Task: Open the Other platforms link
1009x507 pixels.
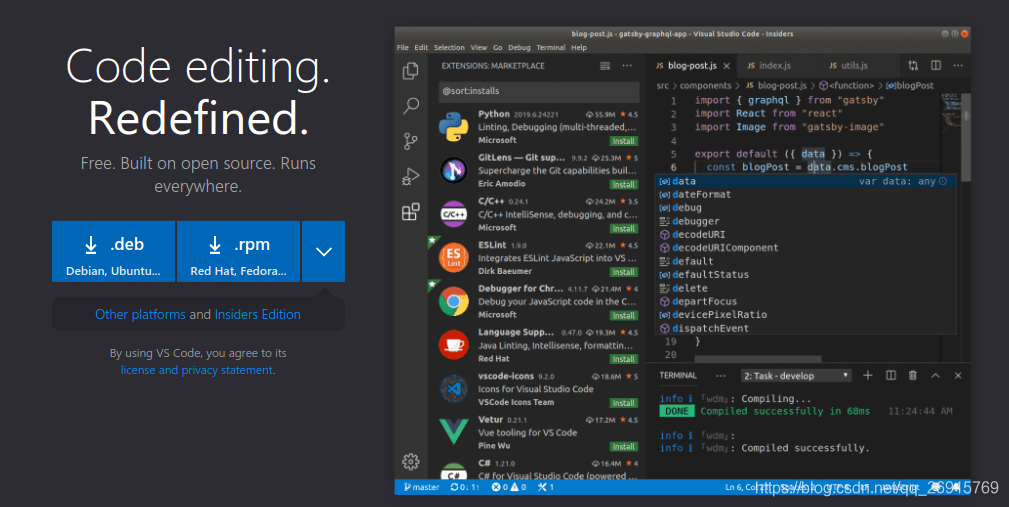Action: point(140,315)
